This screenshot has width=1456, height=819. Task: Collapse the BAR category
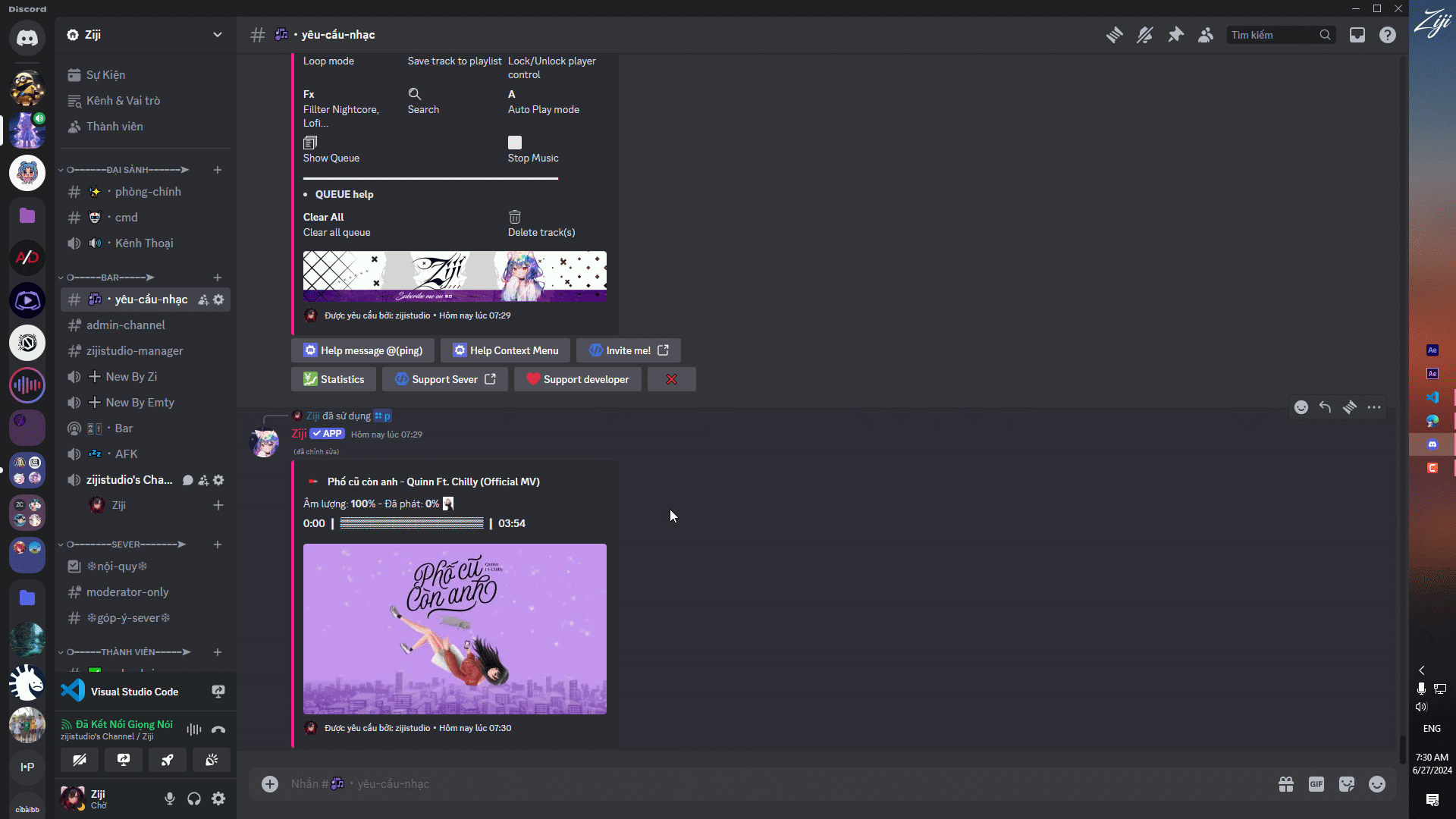[109, 278]
